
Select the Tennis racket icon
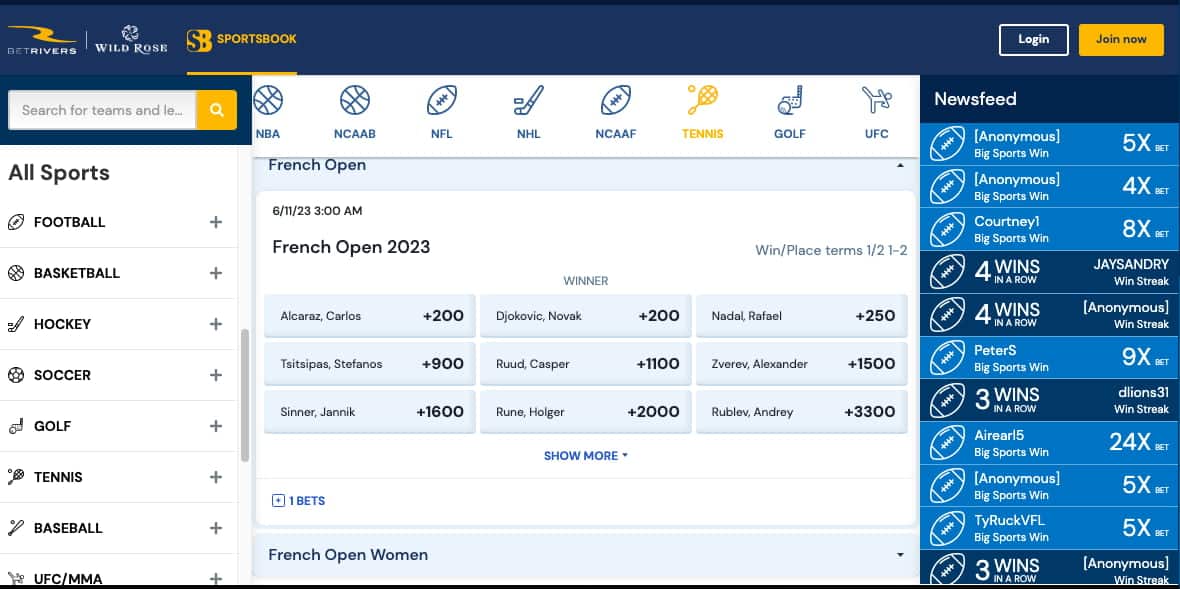(702, 100)
